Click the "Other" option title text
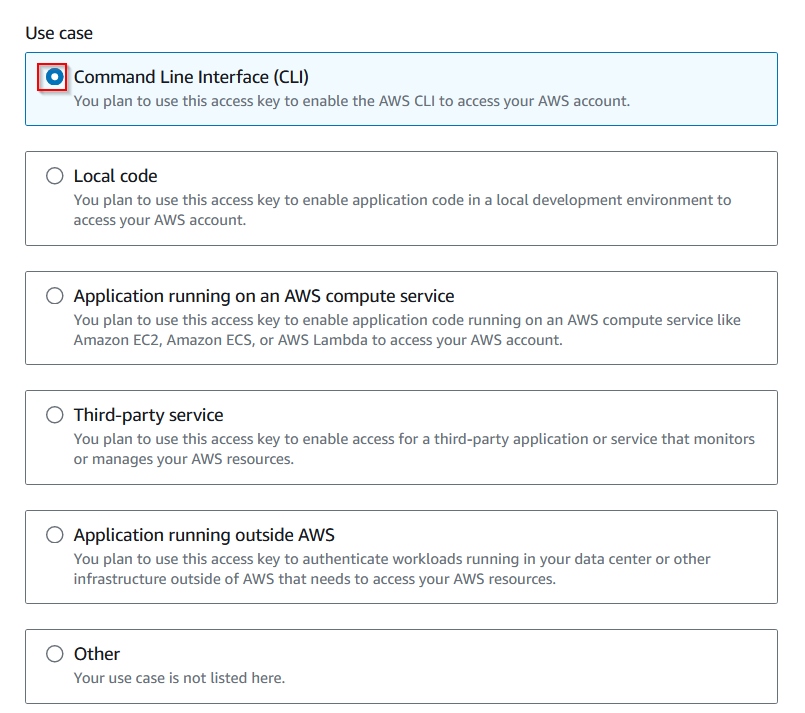The width and height of the screenshot is (805, 713). tap(97, 654)
